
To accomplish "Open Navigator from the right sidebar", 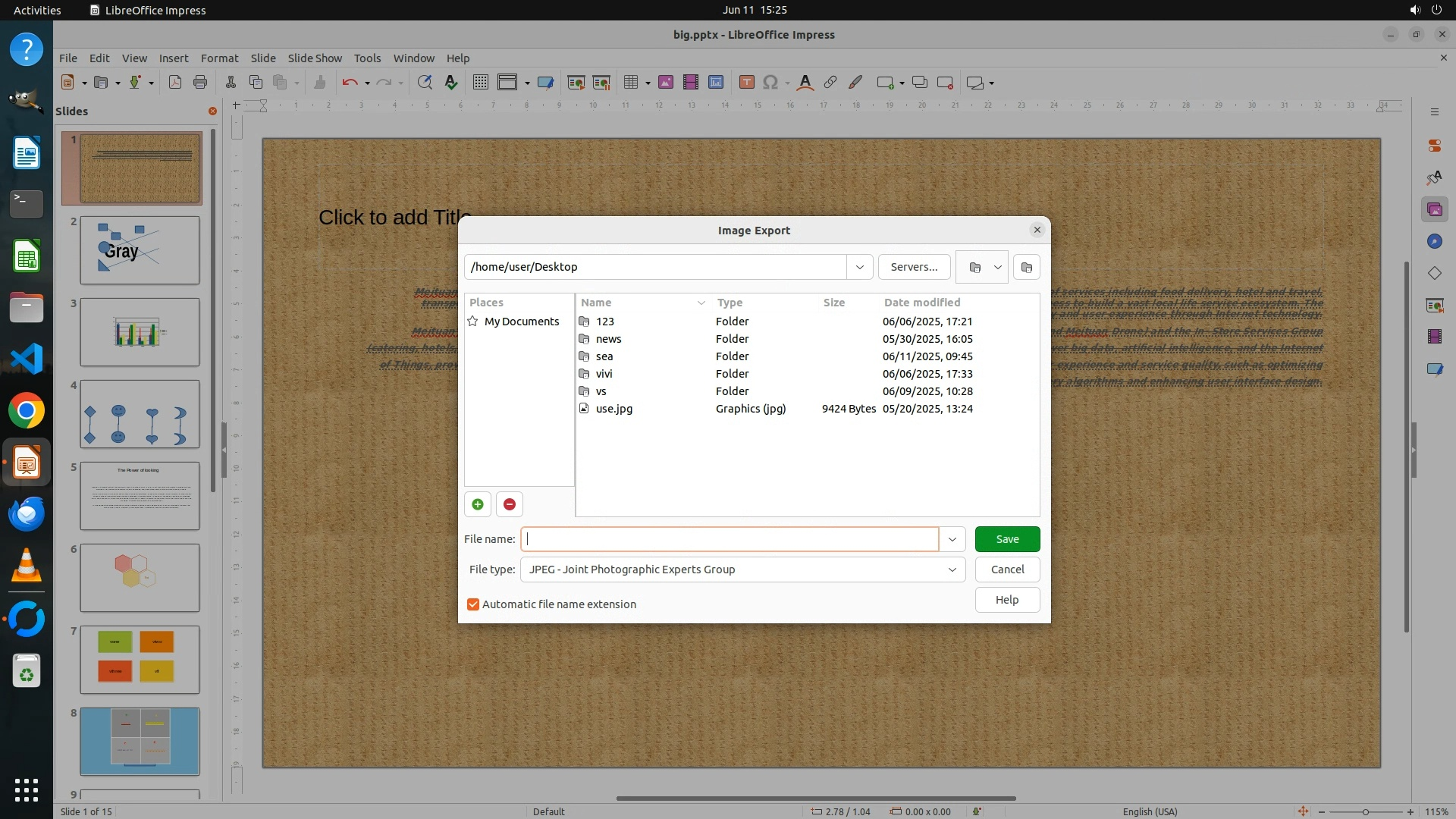I will [x=1434, y=241].
